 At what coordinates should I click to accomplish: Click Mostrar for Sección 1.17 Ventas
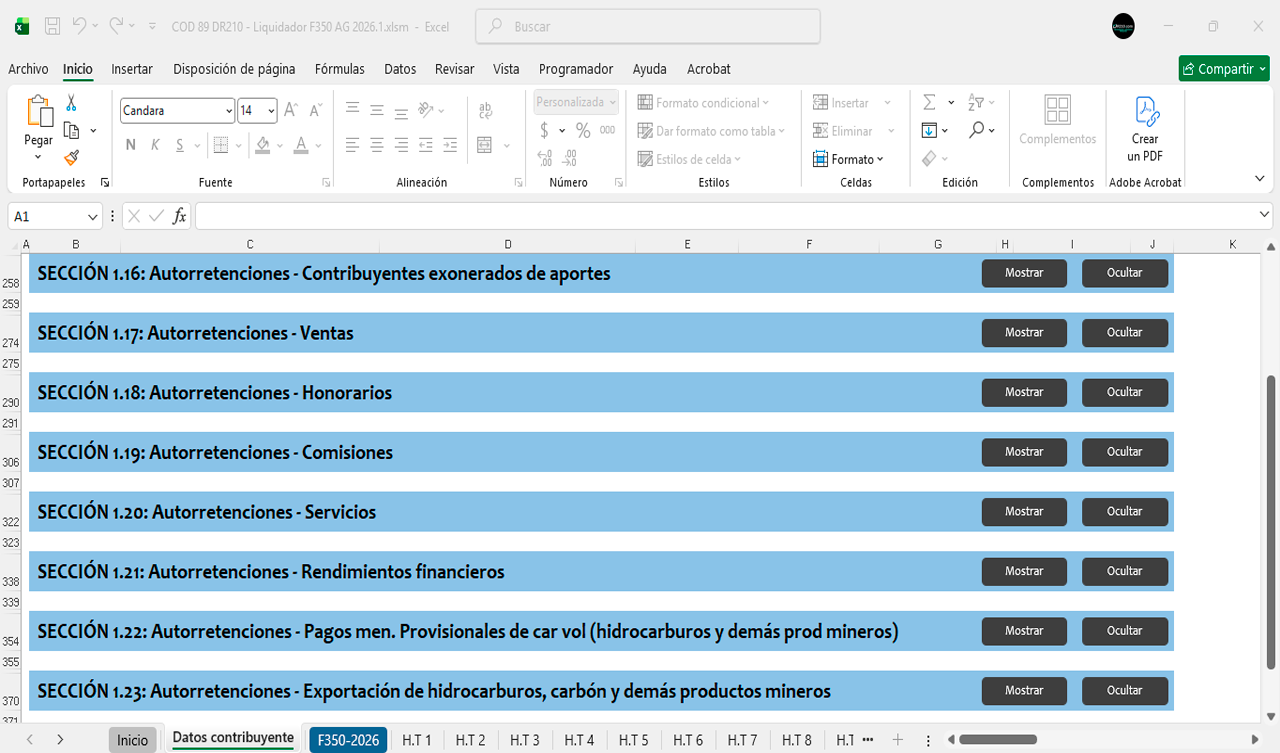pyautogui.click(x=1024, y=333)
